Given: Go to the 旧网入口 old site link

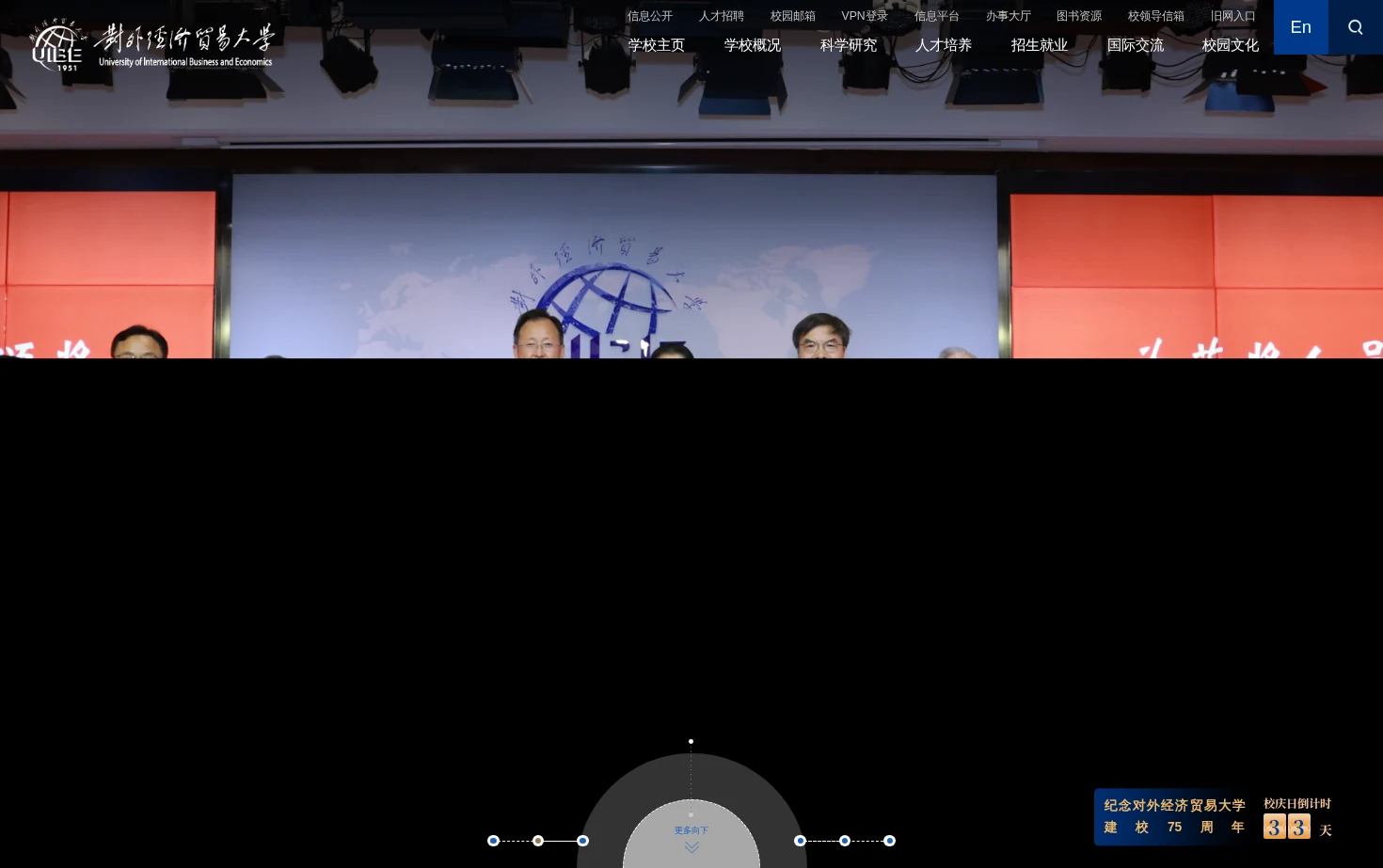Looking at the screenshot, I should click(1233, 16).
